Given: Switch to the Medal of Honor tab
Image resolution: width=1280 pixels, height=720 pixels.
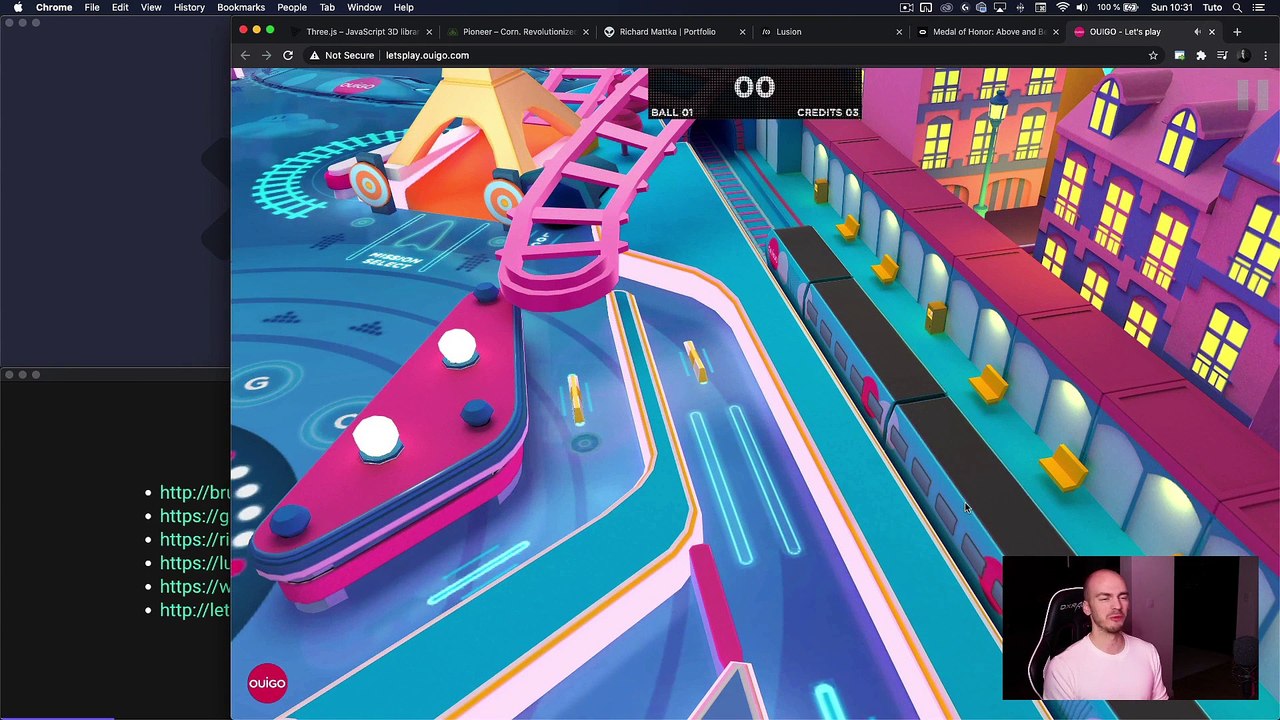Looking at the screenshot, I should pyautogui.click(x=987, y=32).
